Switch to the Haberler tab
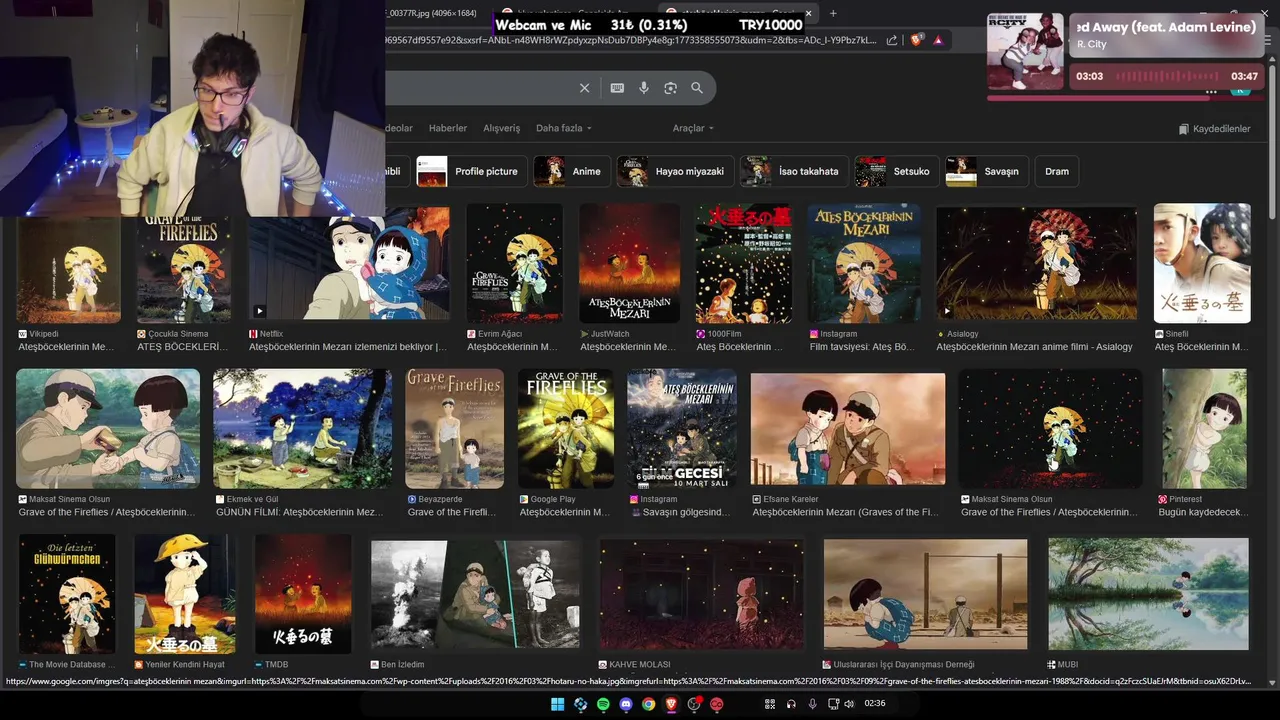 click(448, 128)
